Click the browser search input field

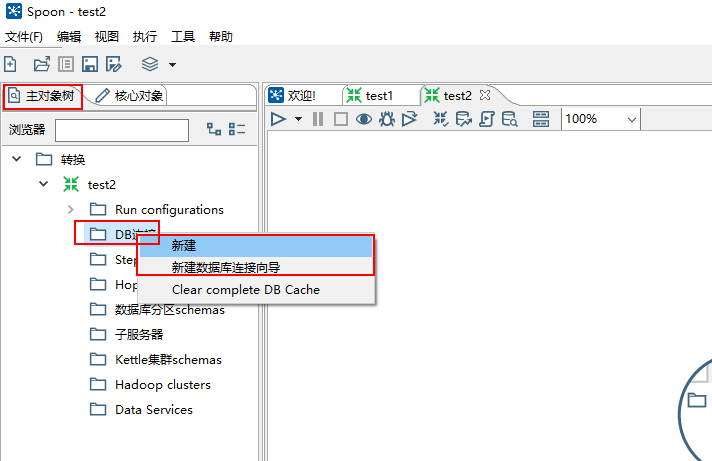pyautogui.click(x=122, y=130)
